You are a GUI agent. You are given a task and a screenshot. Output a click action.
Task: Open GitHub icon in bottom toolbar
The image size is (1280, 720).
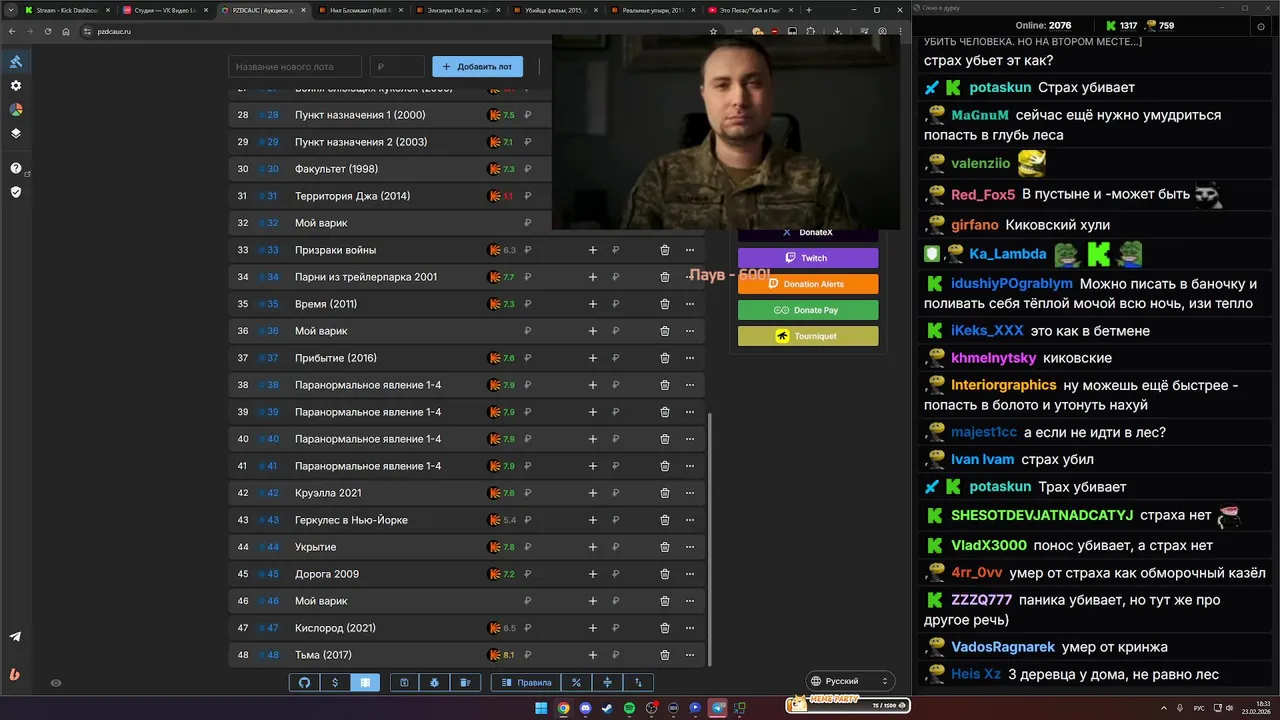click(x=305, y=682)
